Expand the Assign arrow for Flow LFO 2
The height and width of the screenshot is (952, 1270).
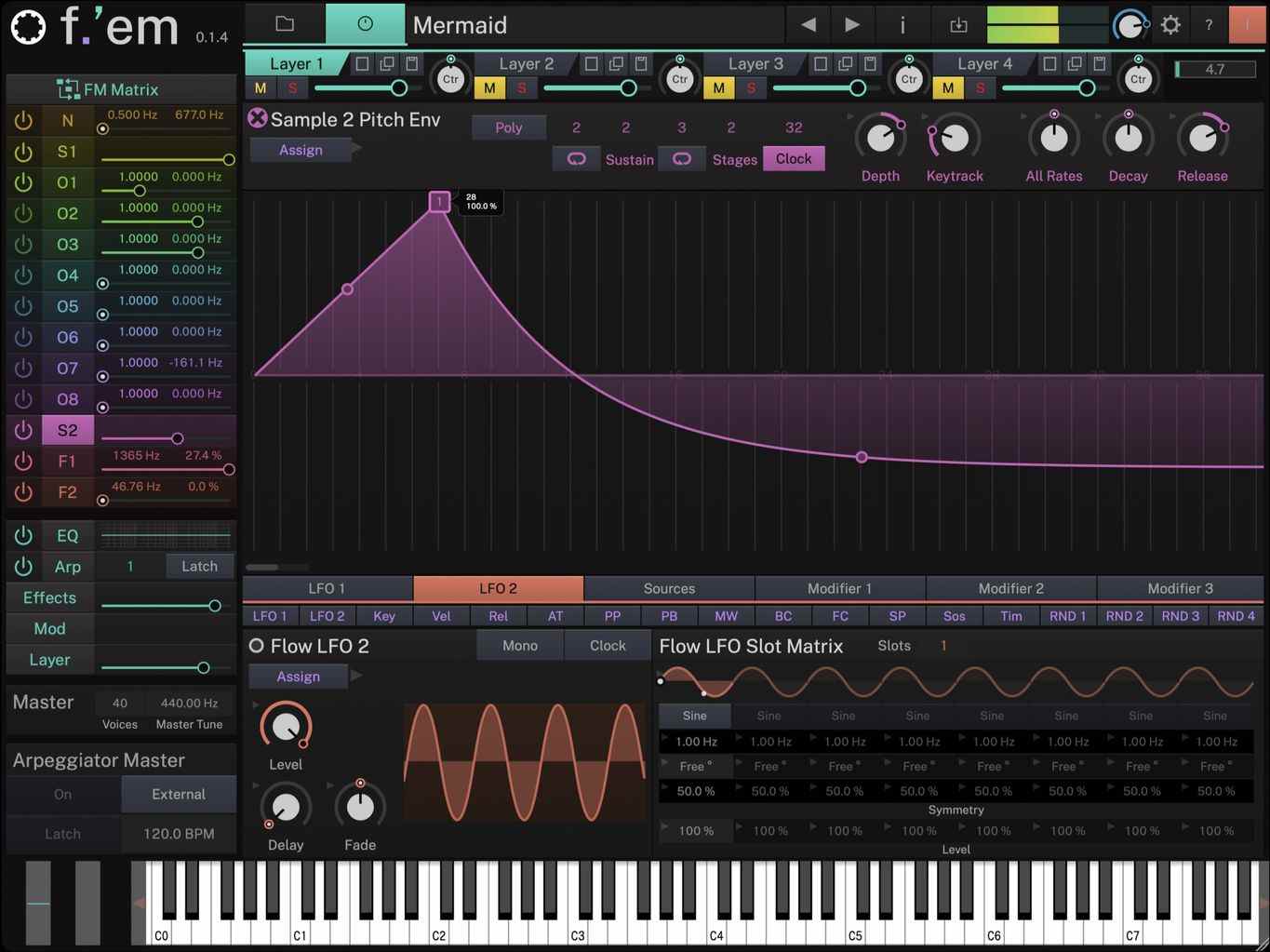pos(356,677)
